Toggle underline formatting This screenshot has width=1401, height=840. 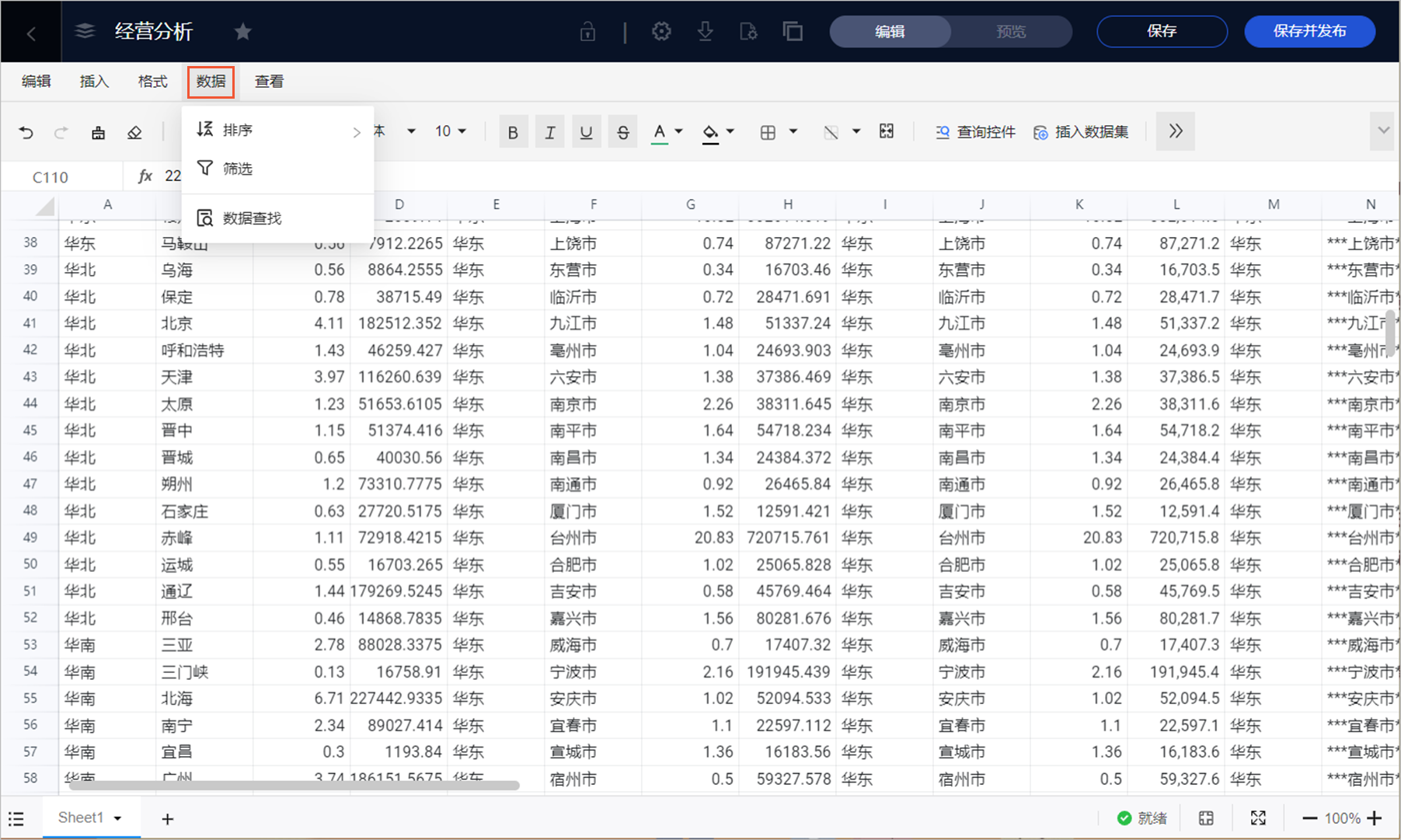click(586, 132)
